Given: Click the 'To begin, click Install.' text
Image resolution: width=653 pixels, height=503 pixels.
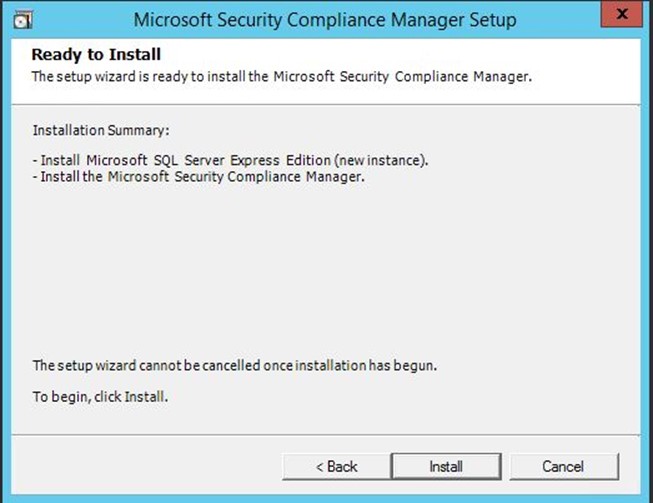Looking at the screenshot, I should 100,396.
